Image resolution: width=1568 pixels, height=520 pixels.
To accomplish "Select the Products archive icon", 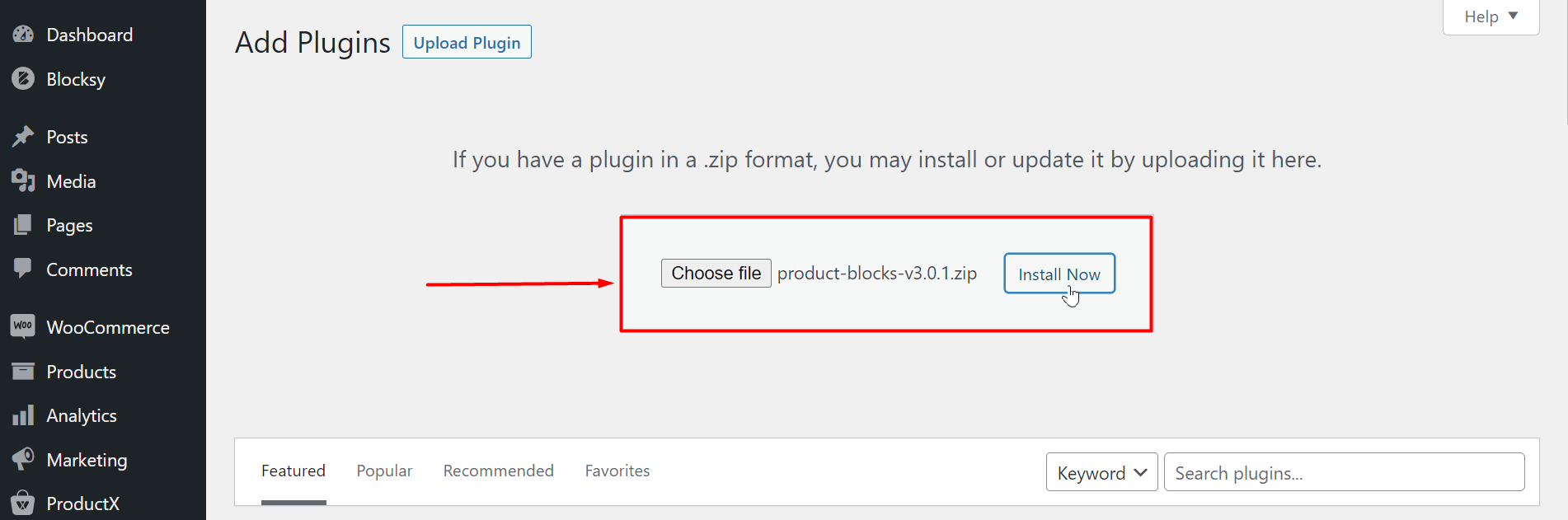I will click(x=23, y=372).
